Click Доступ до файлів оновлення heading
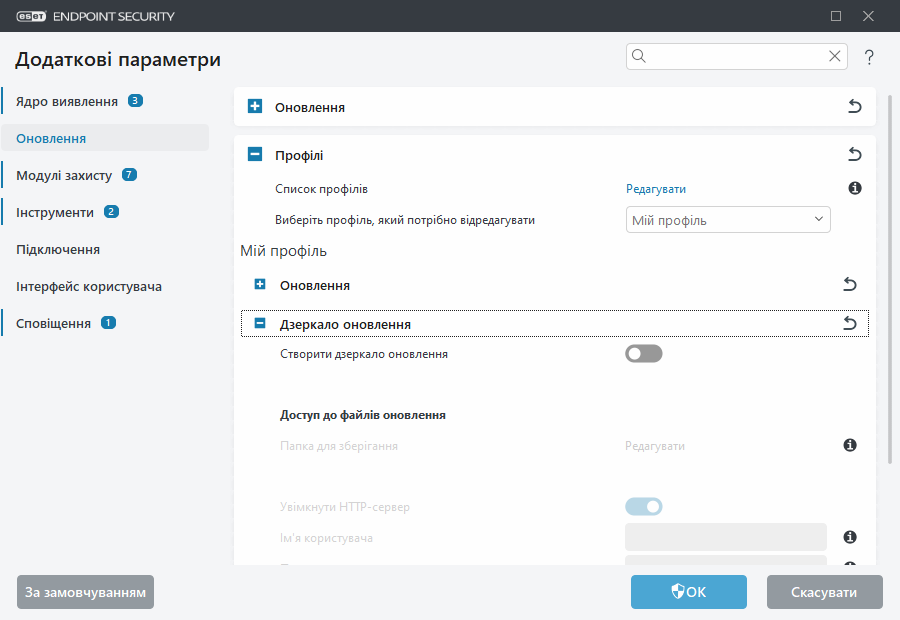 coord(363,415)
